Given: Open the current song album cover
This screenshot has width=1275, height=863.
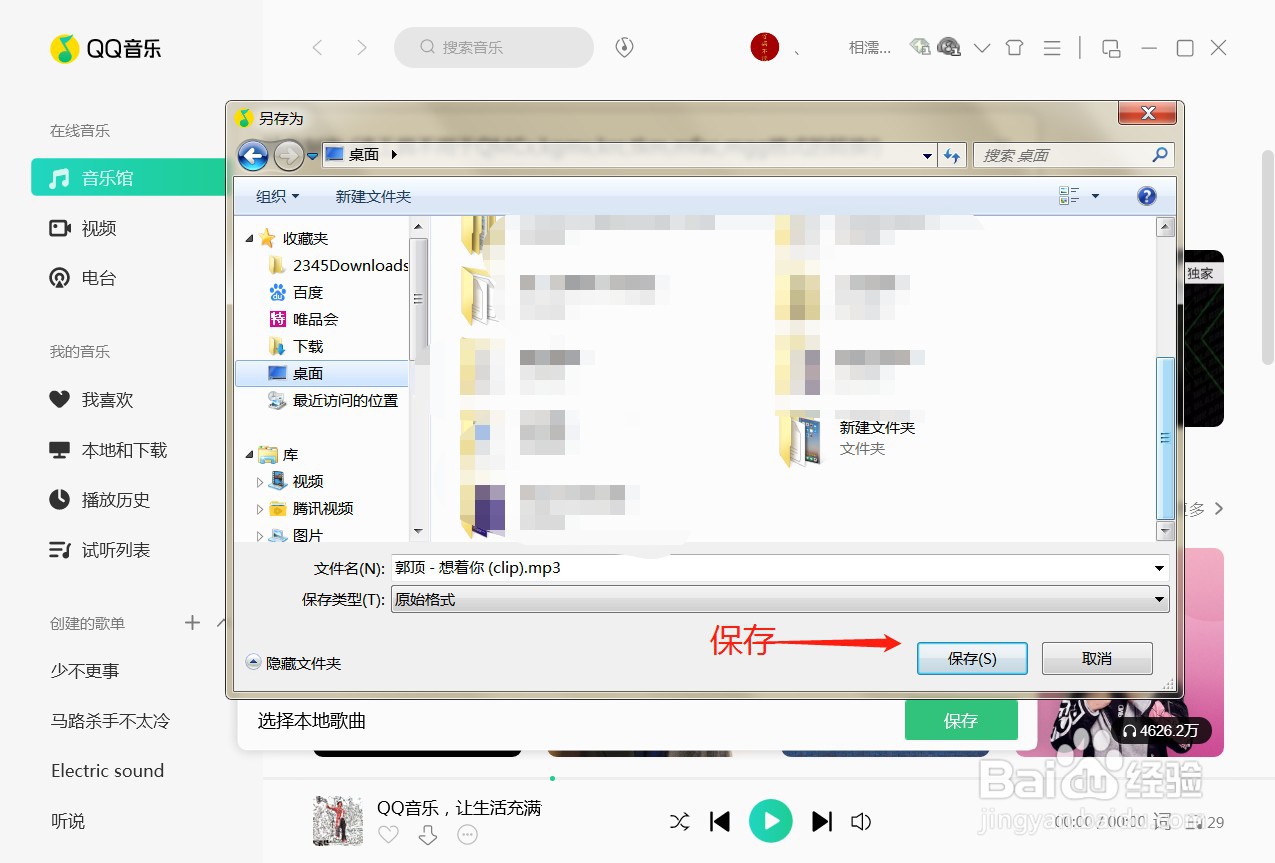Looking at the screenshot, I should point(338,821).
